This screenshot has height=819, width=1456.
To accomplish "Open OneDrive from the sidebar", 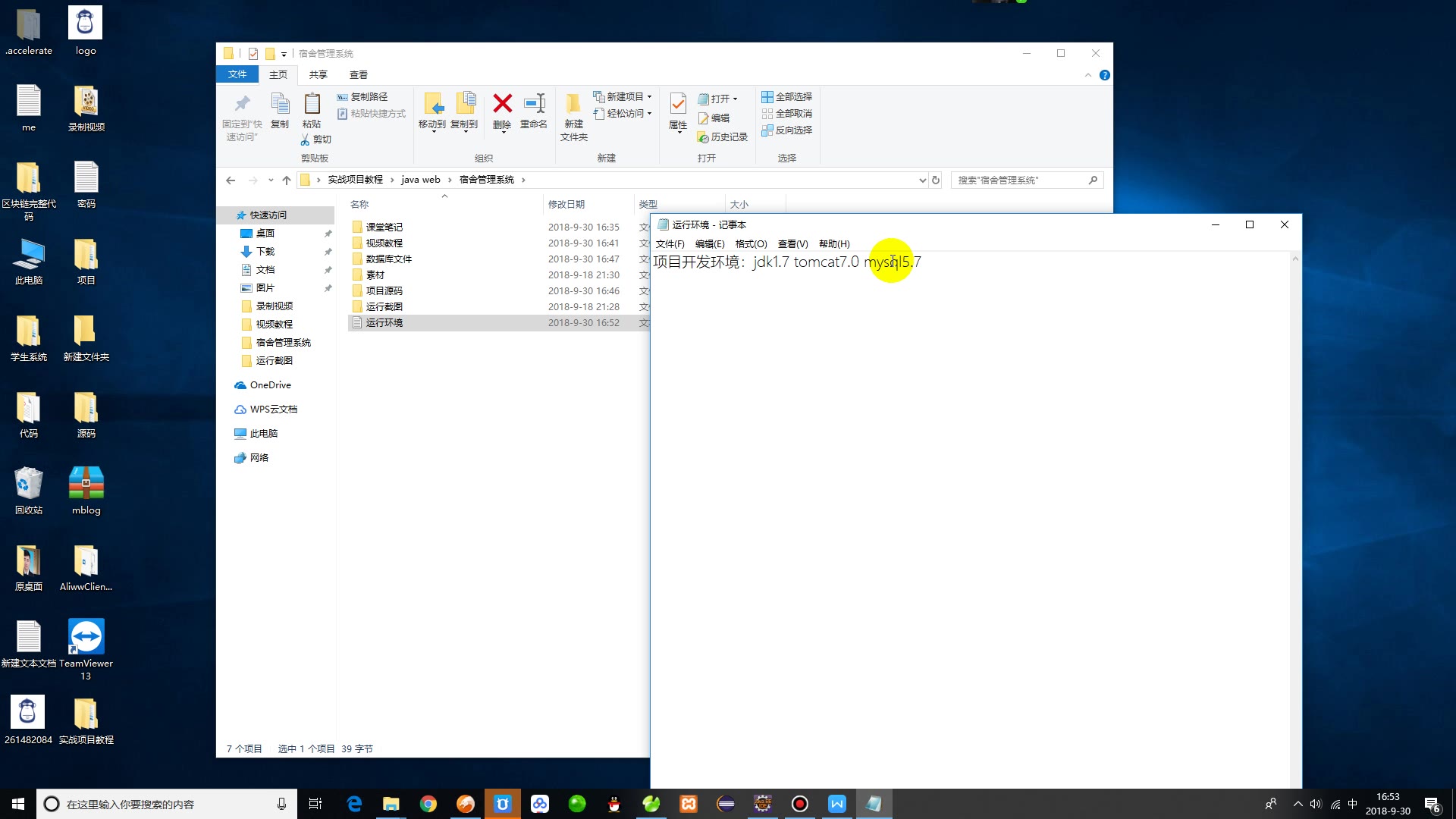I will pyautogui.click(x=270, y=384).
